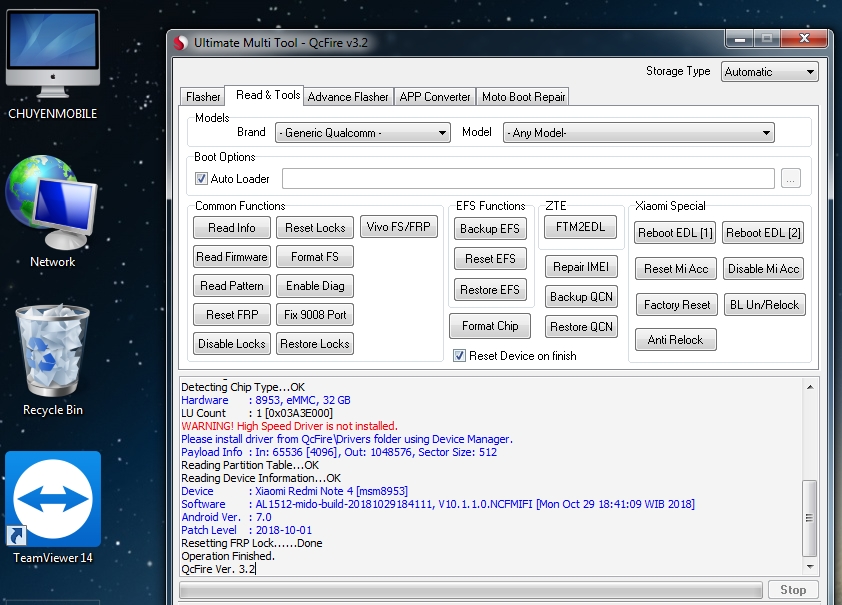
Task: Click the log vertical scrollbar thumb
Action: point(810,518)
